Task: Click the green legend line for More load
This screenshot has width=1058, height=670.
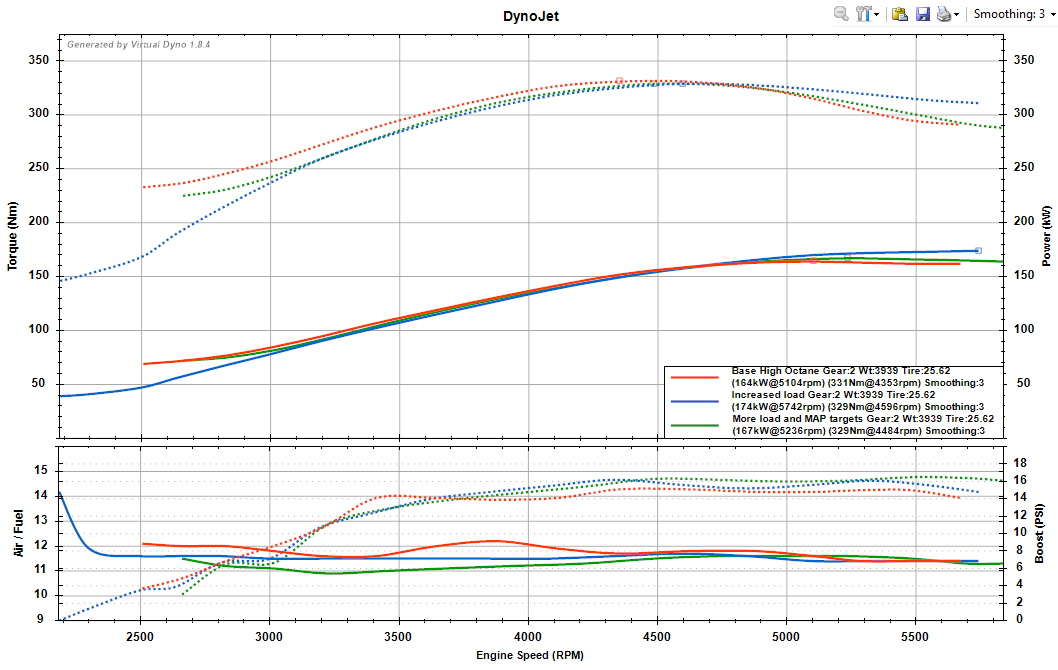Action: click(x=694, y=426)
